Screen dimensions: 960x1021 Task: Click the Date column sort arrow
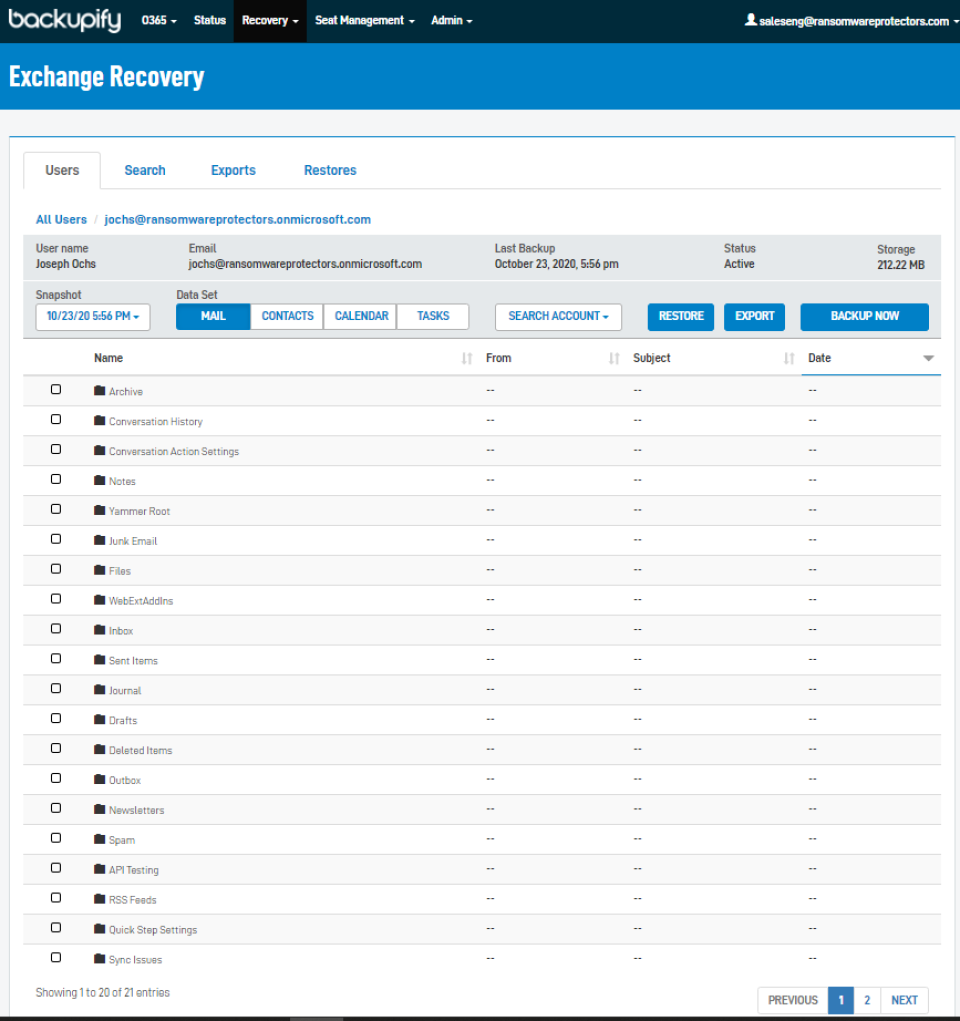pos(929,358)
